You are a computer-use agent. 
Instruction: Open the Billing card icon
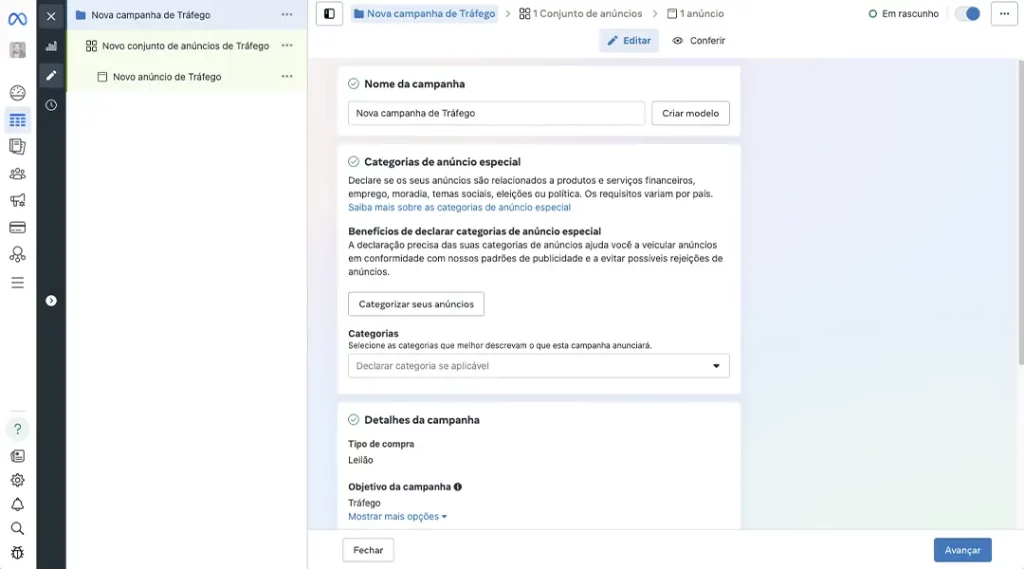17,228
